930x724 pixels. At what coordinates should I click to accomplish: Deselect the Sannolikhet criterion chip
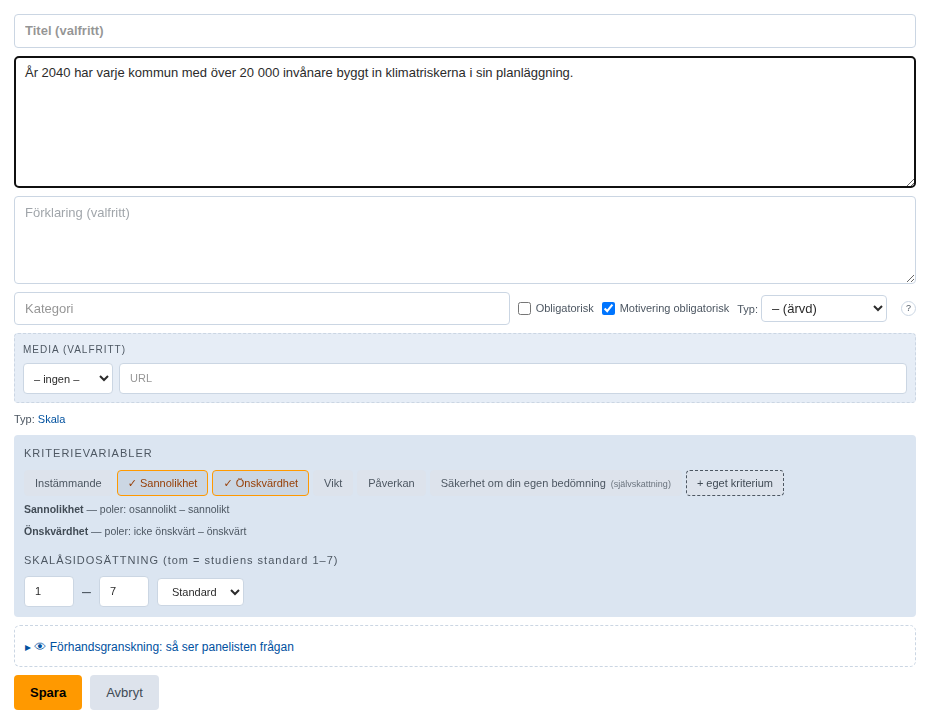(163, 483)
